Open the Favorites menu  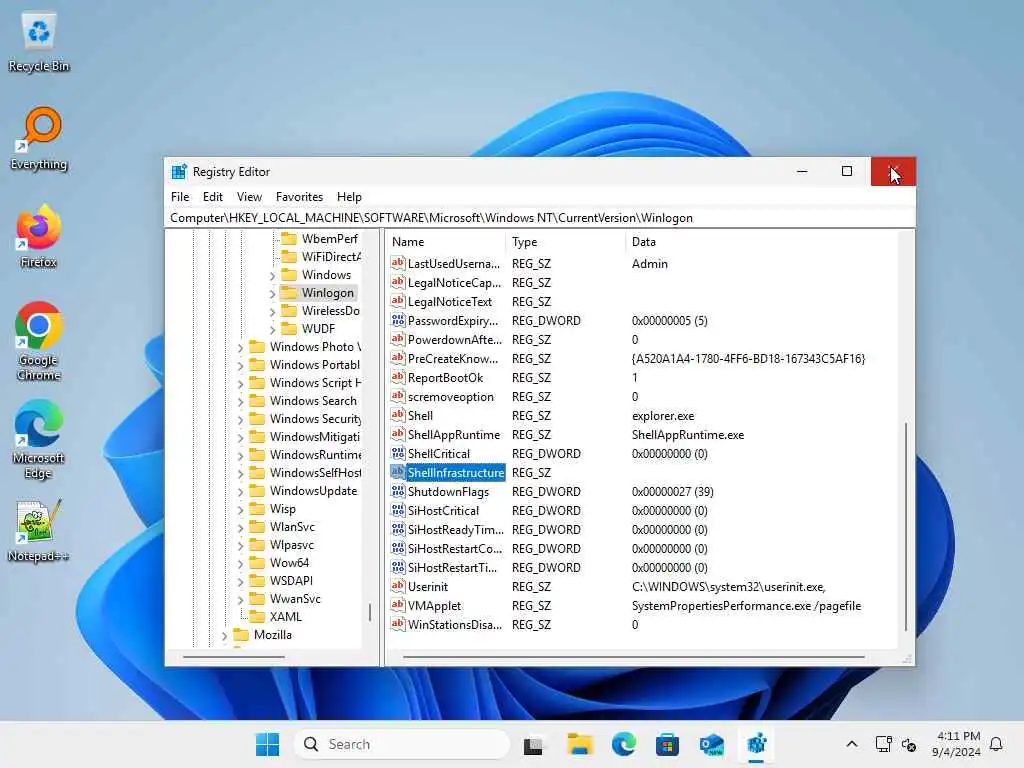299,197
